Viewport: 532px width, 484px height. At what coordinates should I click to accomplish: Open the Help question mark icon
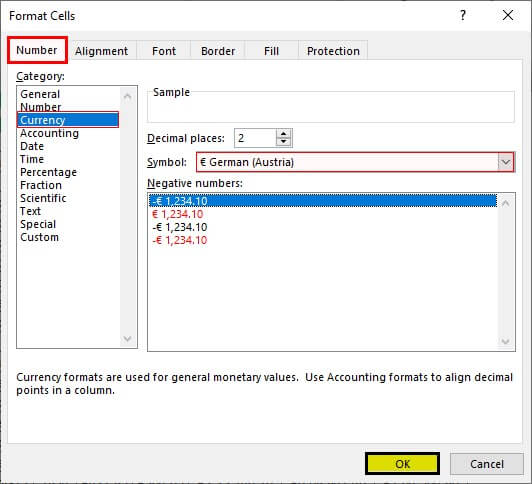[463, 16]
